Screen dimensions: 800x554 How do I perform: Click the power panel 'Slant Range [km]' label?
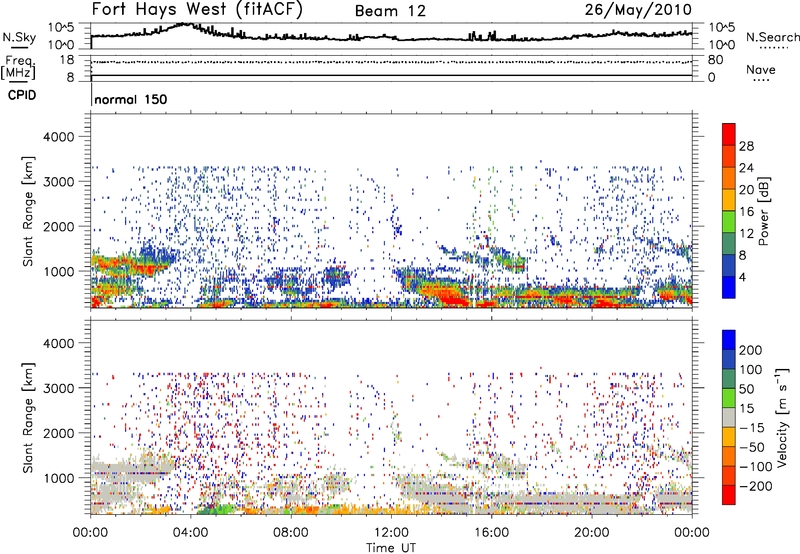[x=28, y=211]
